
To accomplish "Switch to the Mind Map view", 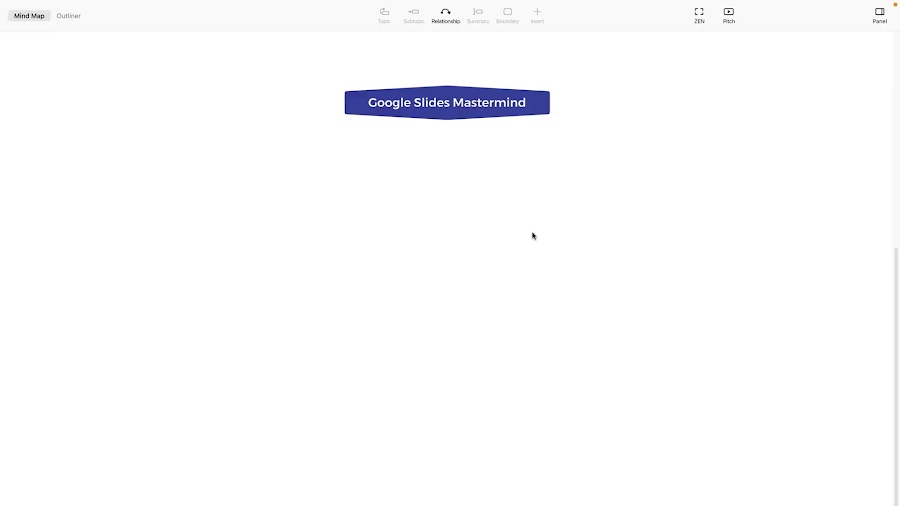I will pos(29,16).
